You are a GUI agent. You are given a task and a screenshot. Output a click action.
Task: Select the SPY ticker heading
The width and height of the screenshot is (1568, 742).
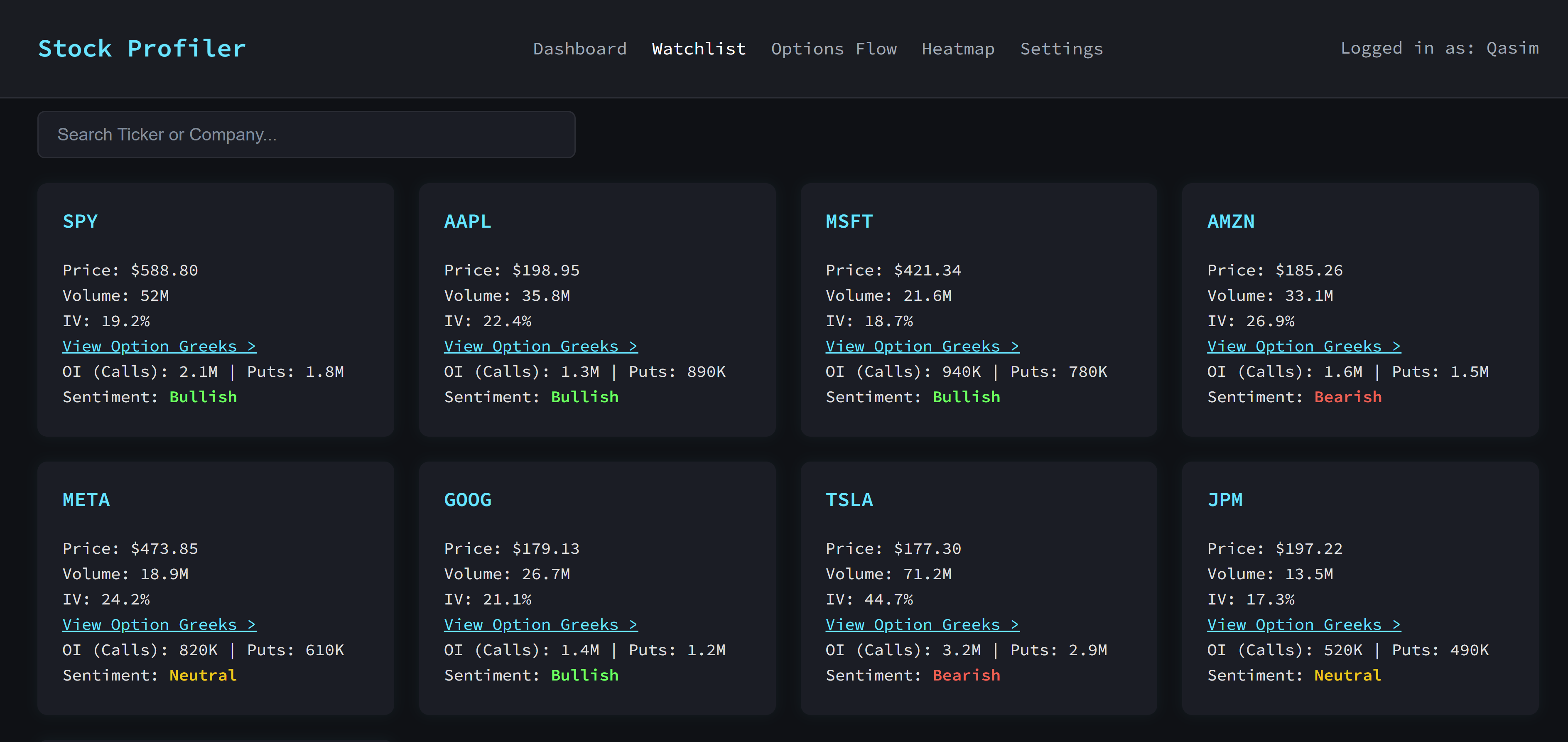click(80, 221)
